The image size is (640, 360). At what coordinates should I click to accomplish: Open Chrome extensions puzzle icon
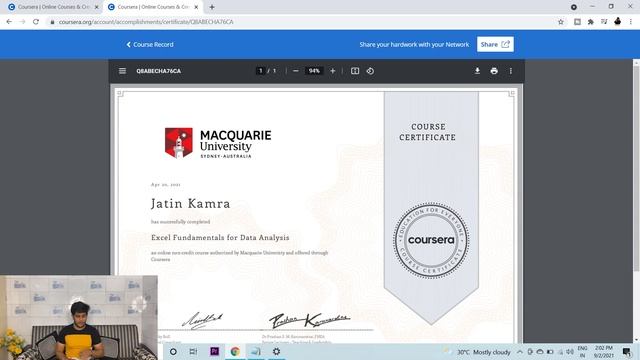click(x=590, y=22)
